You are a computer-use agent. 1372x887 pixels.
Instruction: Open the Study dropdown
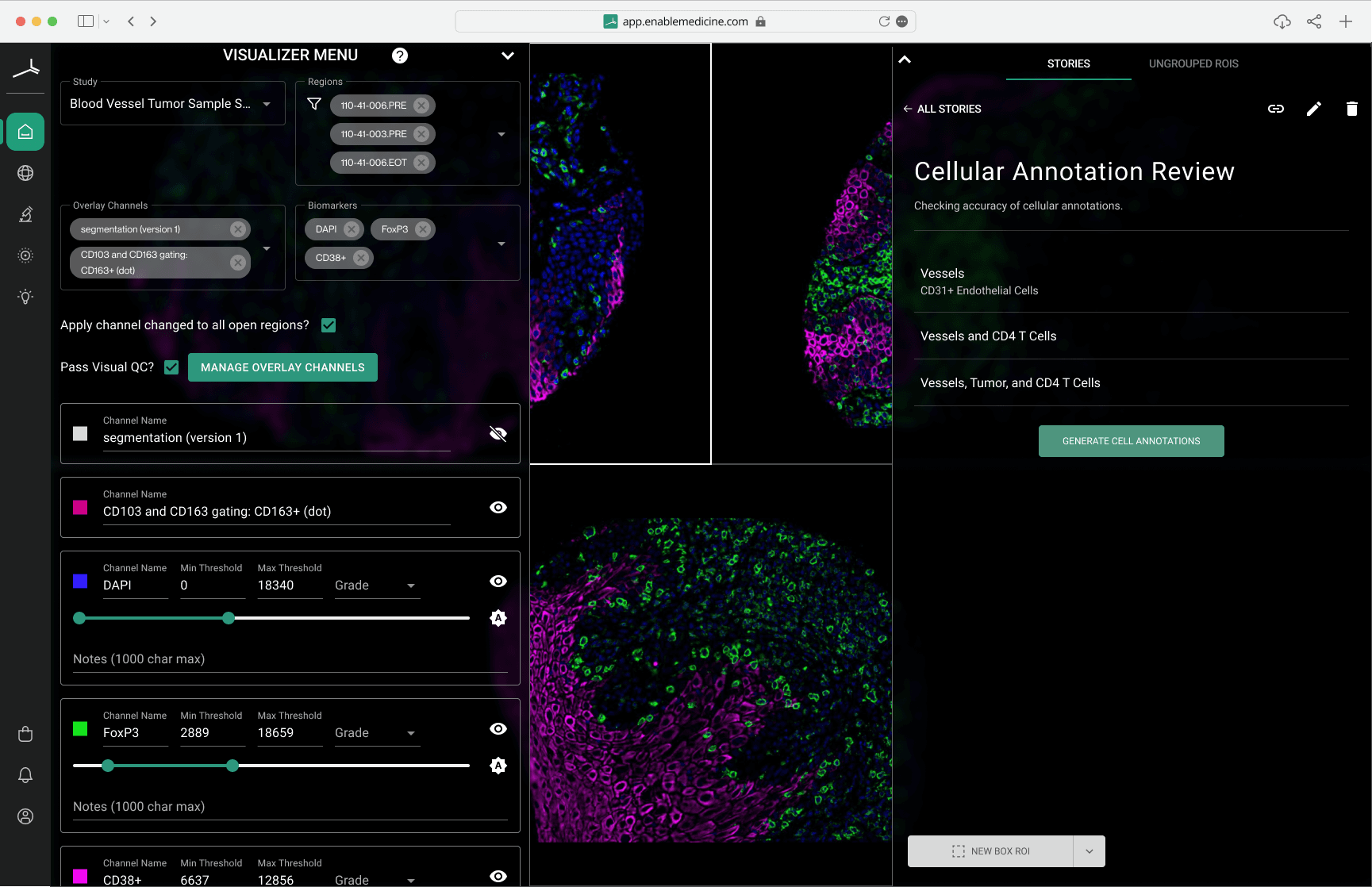172,104
